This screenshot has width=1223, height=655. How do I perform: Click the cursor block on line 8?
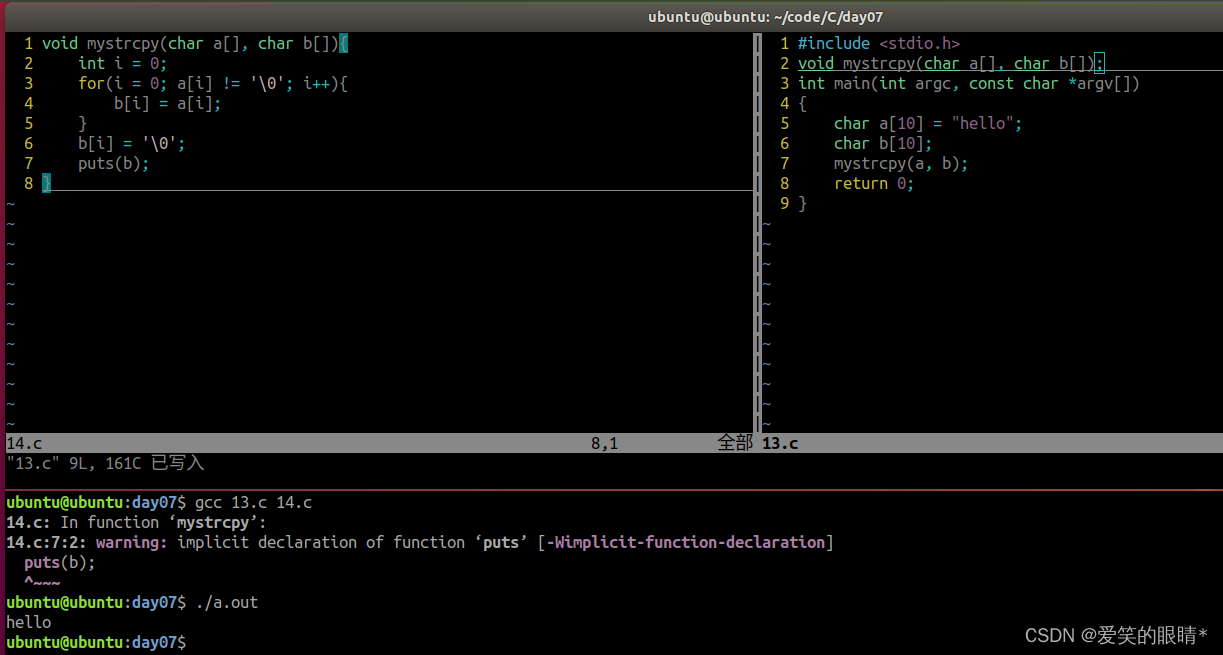click(x=45, y=183)
